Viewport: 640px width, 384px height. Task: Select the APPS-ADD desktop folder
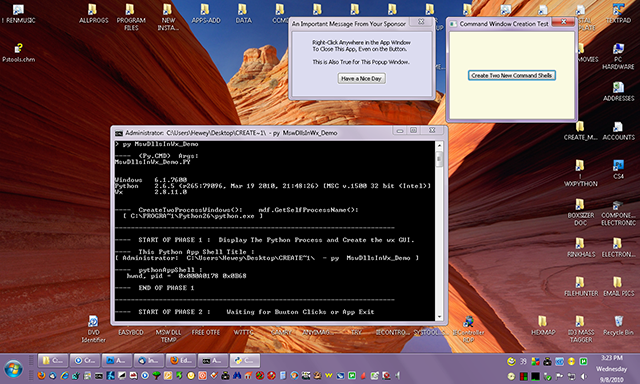pos(205,13)
